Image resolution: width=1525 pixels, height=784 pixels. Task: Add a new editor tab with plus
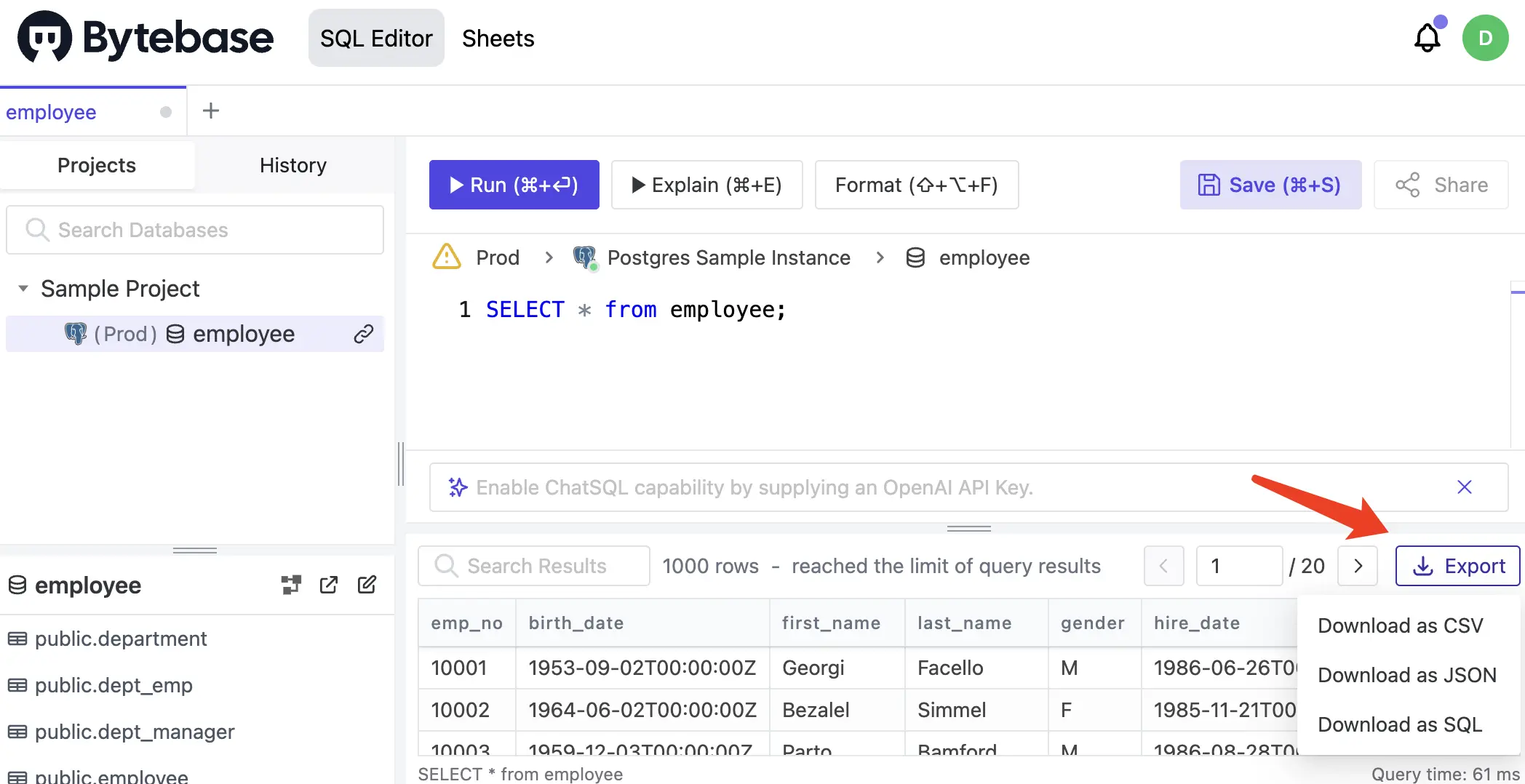[x=211, y=111]
